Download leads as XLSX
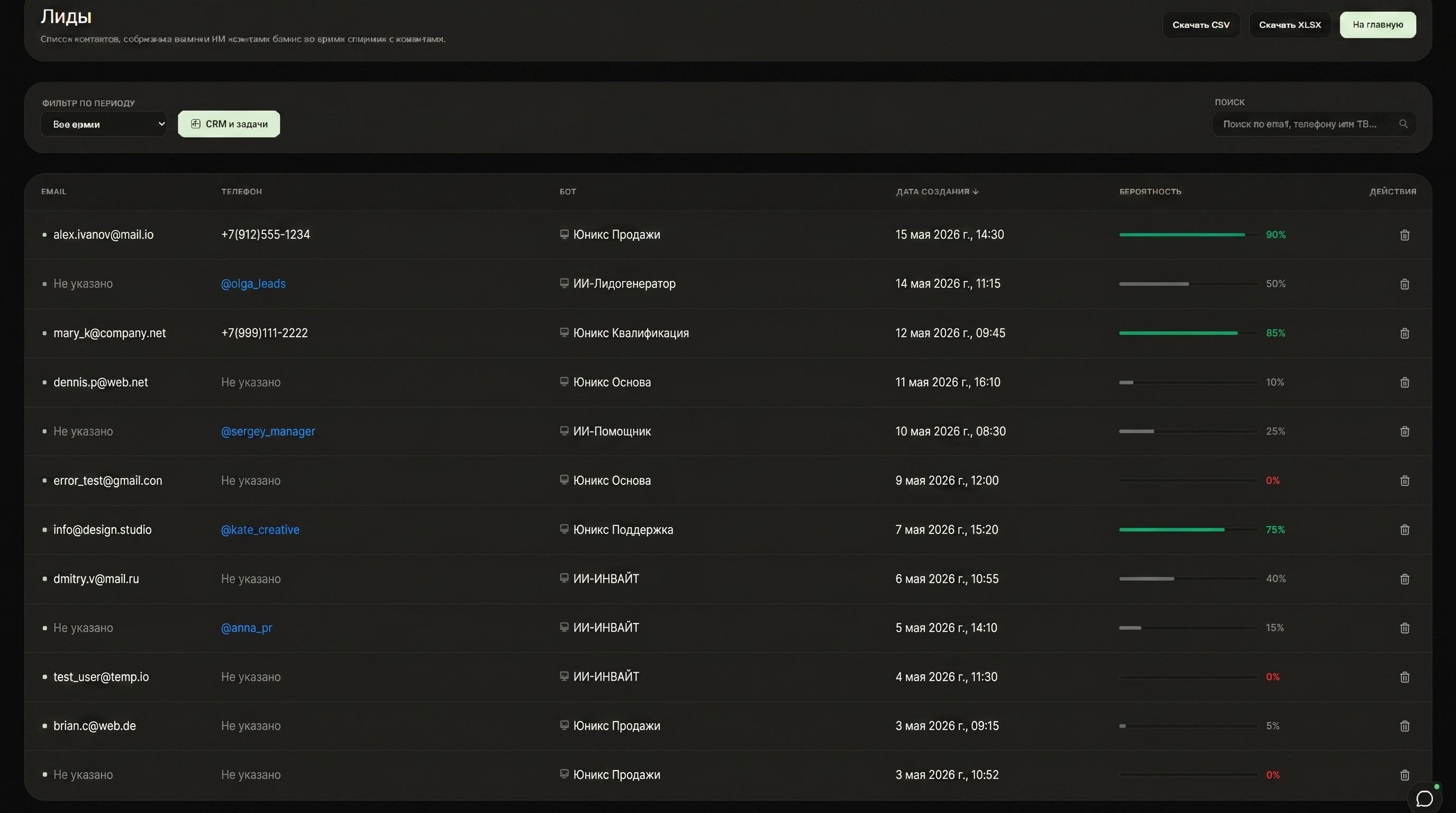Viewport: 1456px width, 813px height. tap(1289, 25)
